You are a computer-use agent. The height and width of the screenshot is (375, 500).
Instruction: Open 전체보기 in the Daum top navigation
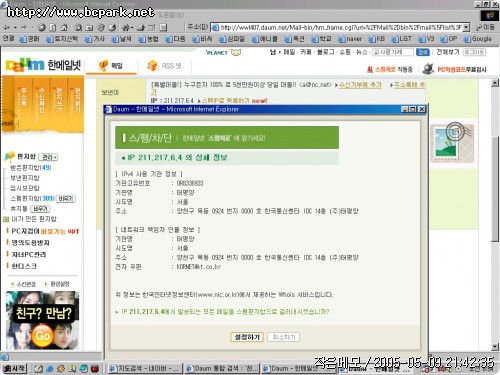tap(448, 52)
